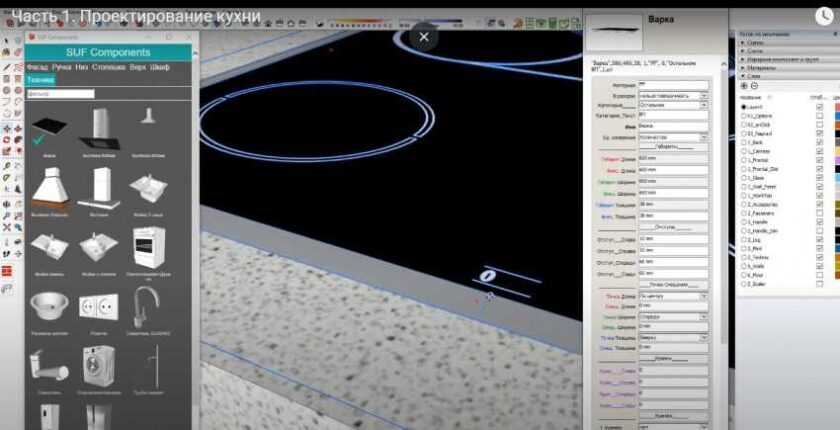Click the round sink component icon
This screenshot has width=840, height=430.
click(x=50, y=304)
